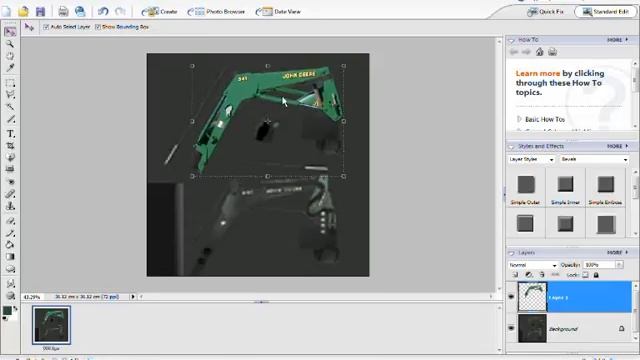Open the Bevels style dropdown
Image resolution: width=640 pixels, height=360 pixels.
[594, 159]
